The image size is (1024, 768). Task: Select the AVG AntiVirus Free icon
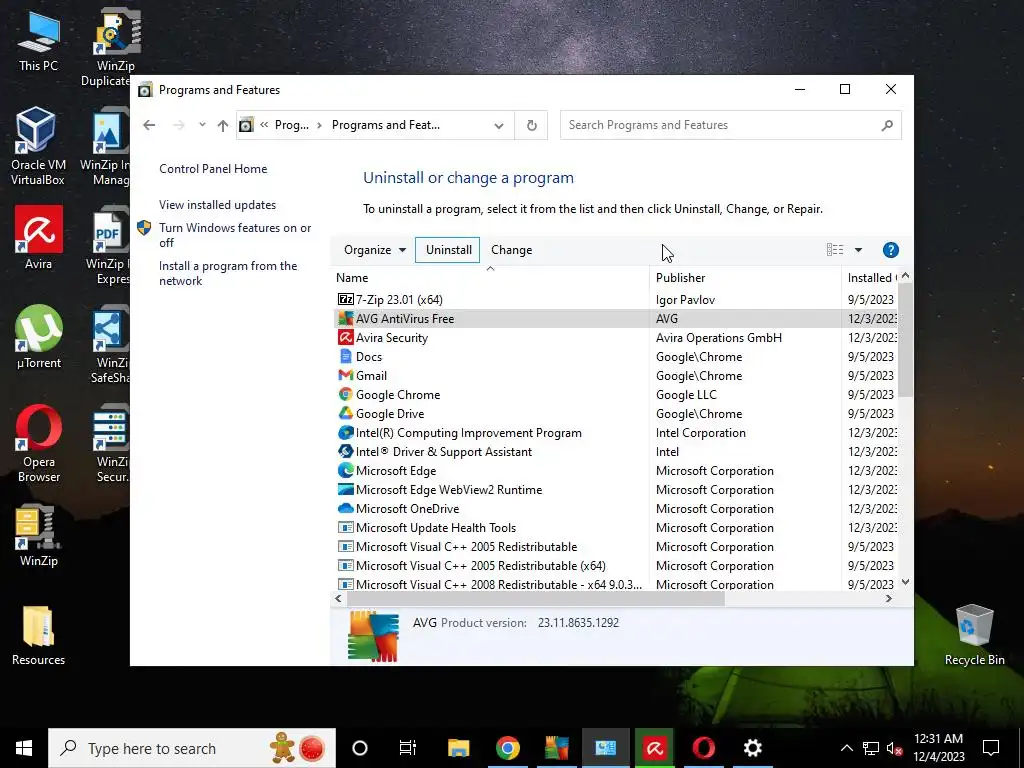345,318
